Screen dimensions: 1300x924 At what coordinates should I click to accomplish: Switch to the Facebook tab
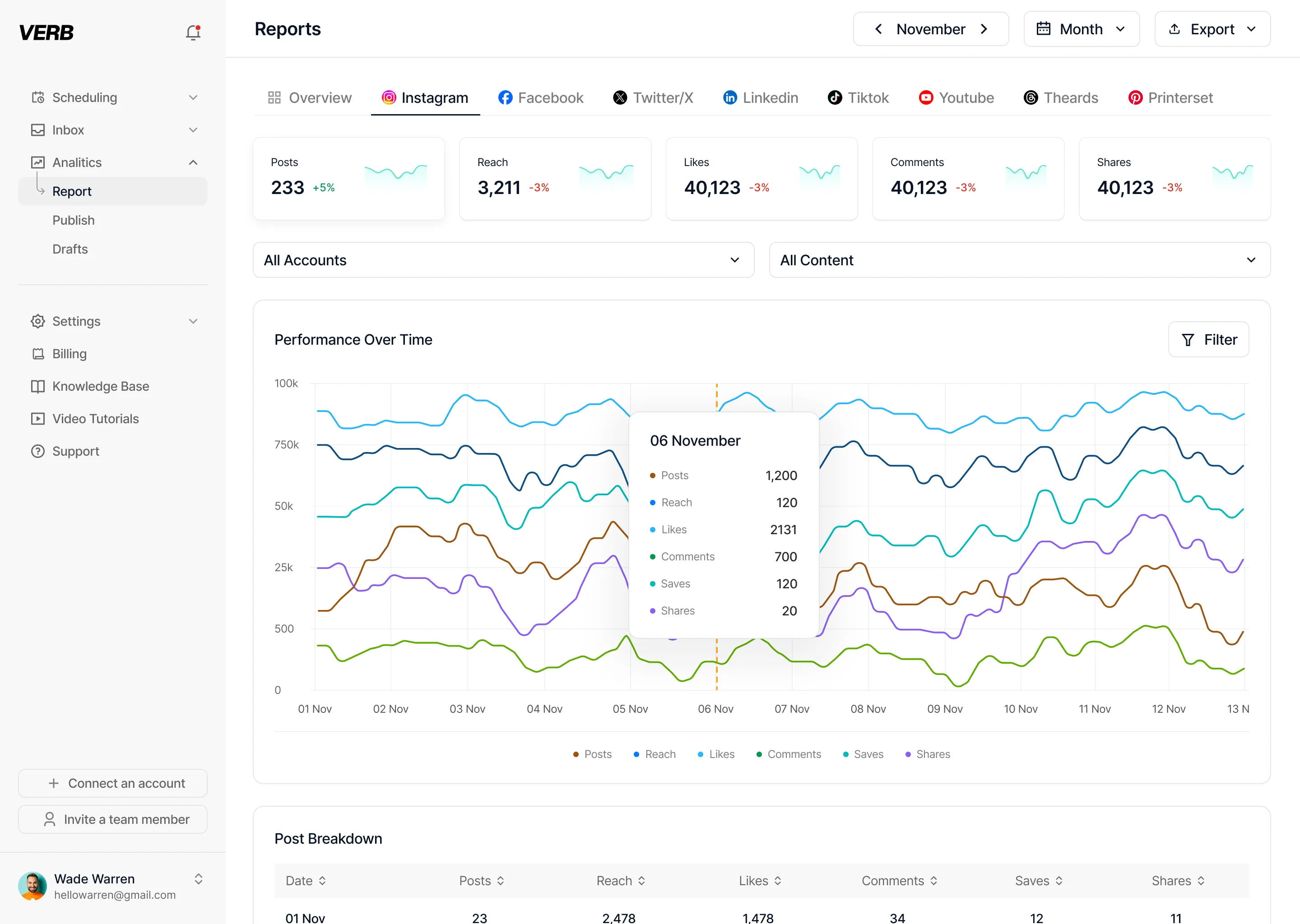[541, 98]
